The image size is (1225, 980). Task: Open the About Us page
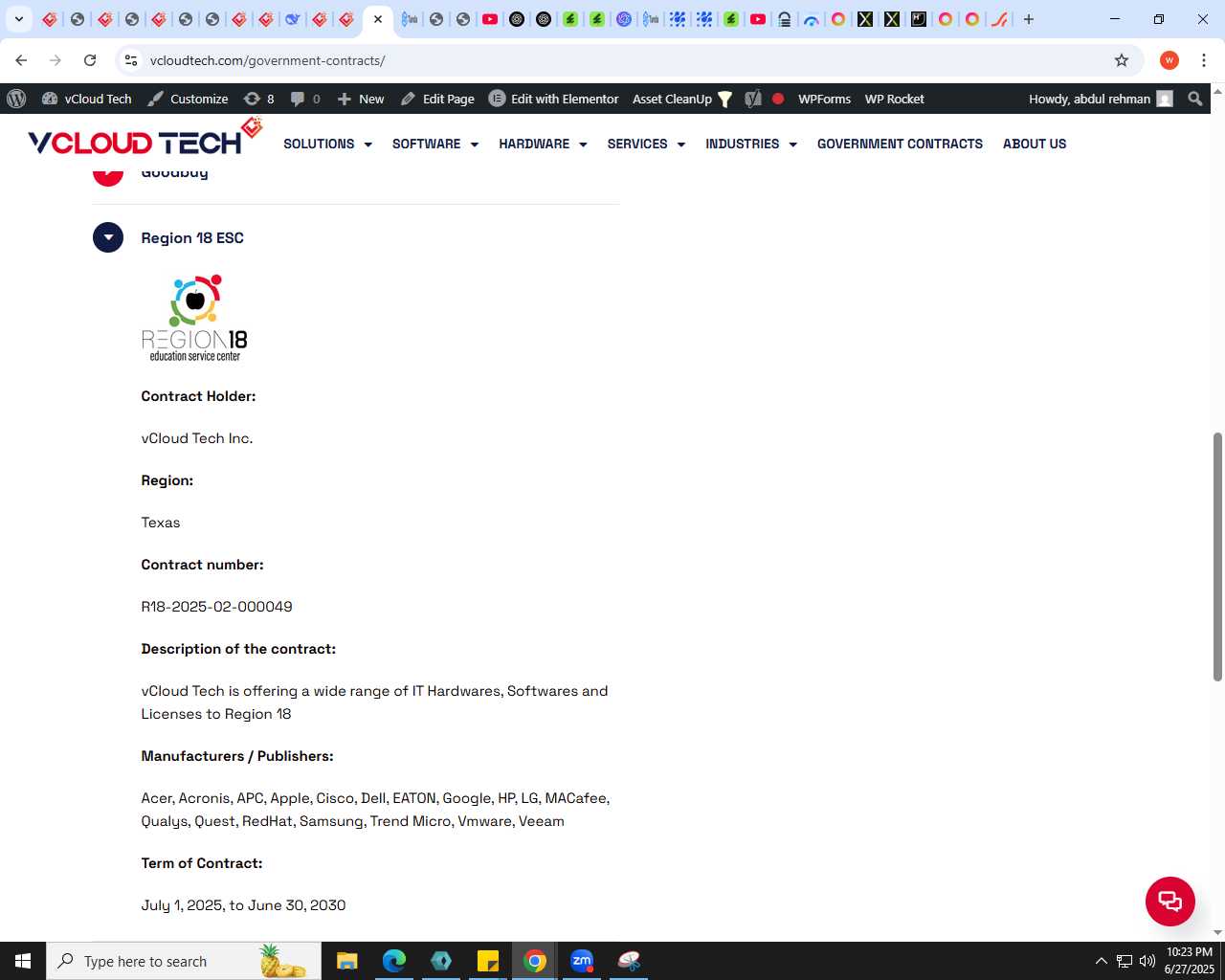click(x=1035, y=144)
